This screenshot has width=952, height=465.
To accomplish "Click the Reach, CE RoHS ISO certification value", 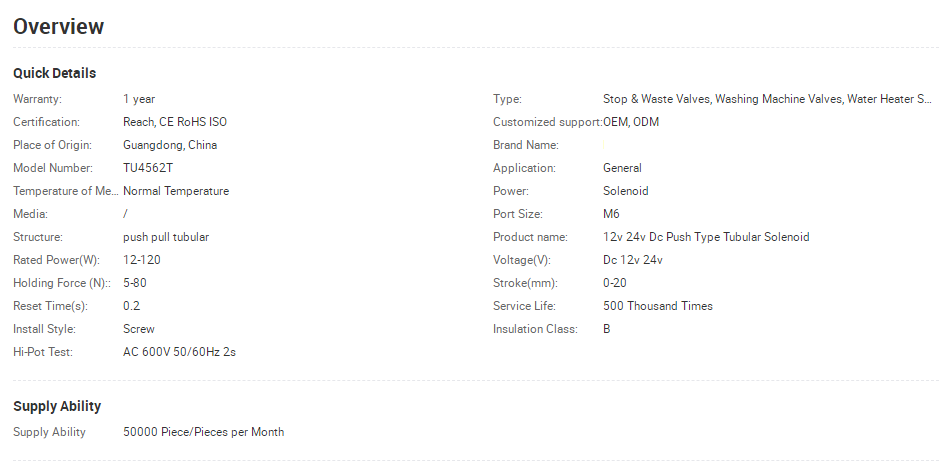I will [x=175, y=122].
